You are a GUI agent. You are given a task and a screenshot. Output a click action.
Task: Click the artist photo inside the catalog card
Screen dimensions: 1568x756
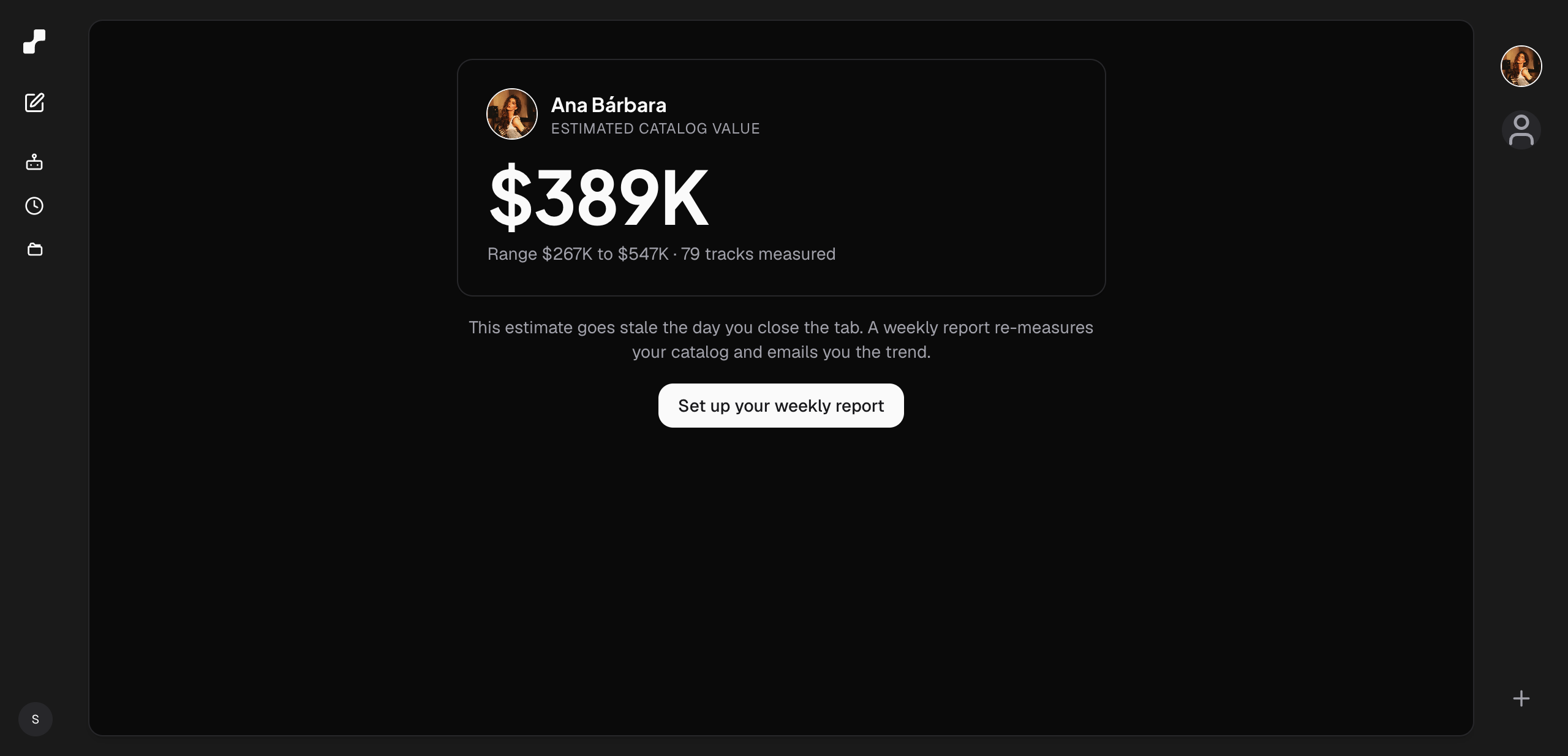click(x=512, y=114)
